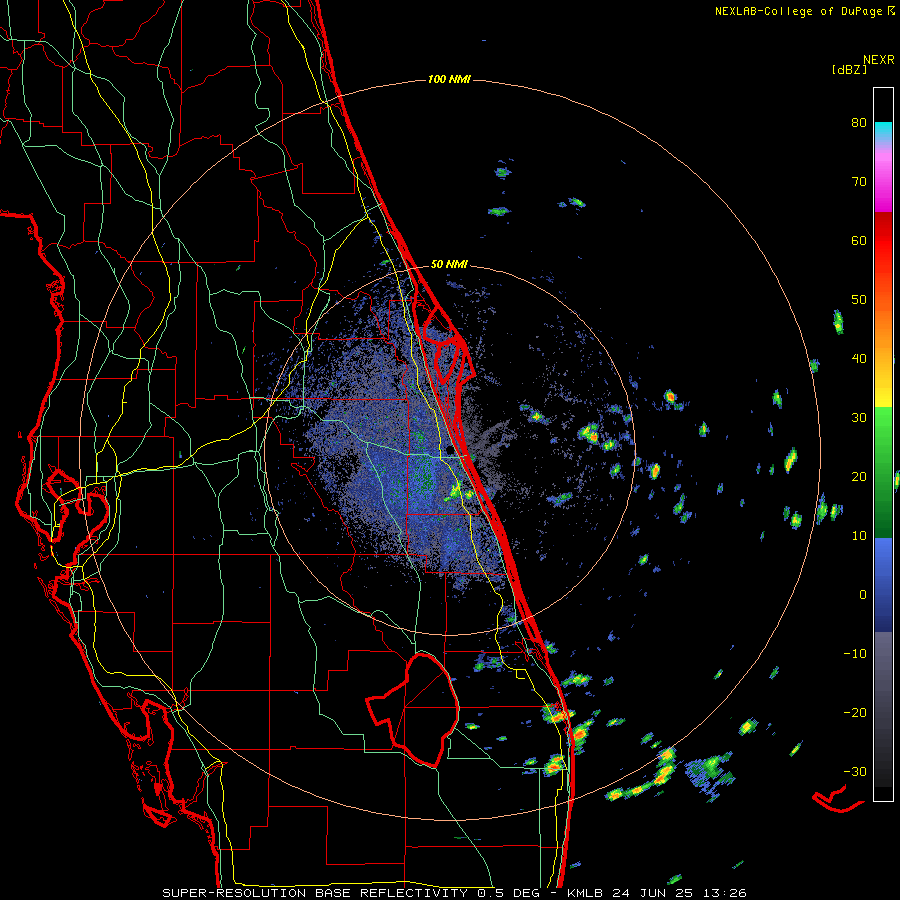Click the 80 value on the dBZ scale
The image size is (900, 900).
point(859,122)
